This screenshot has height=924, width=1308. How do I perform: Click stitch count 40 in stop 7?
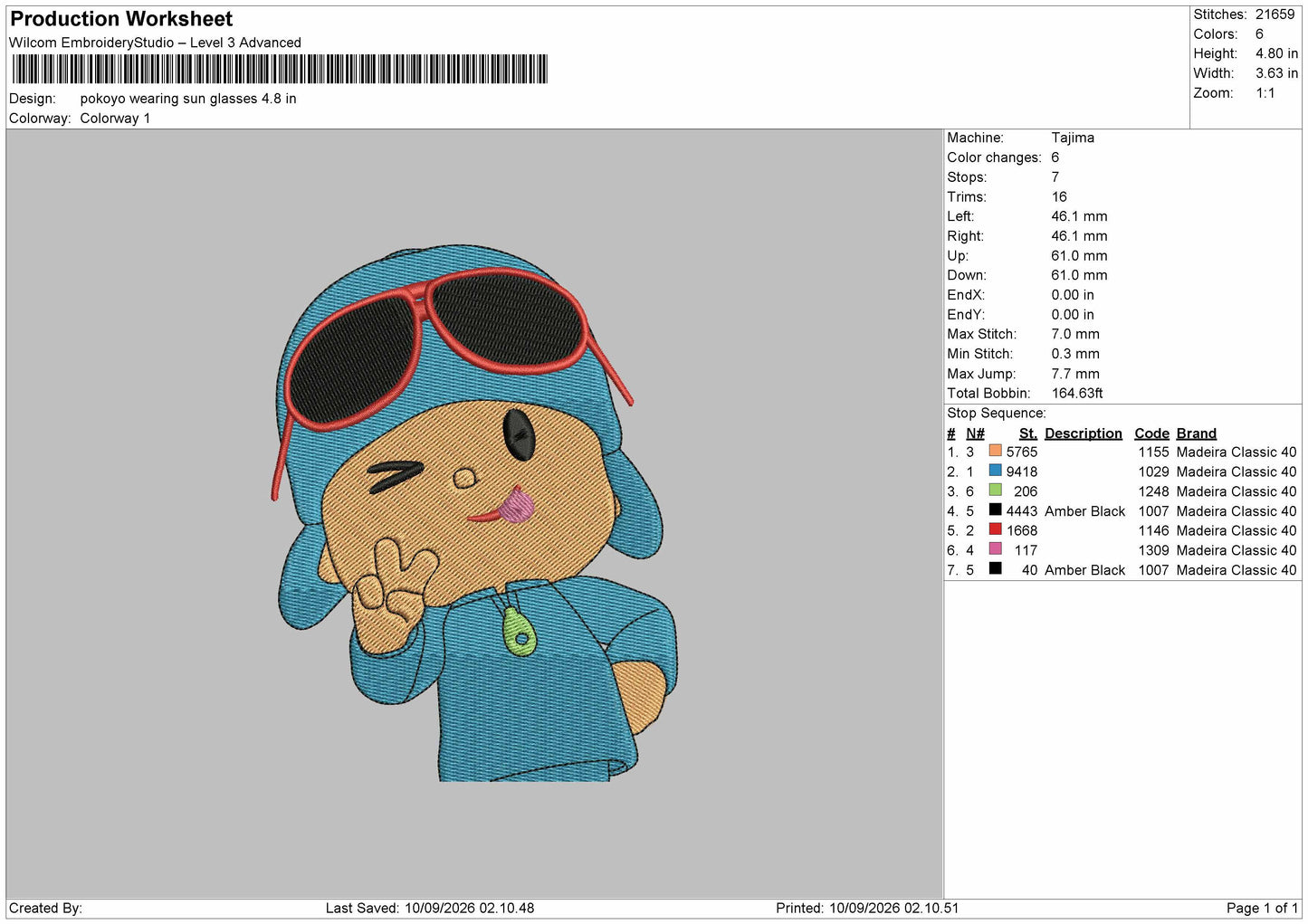pyautogui.click(x=1030, y=571)
